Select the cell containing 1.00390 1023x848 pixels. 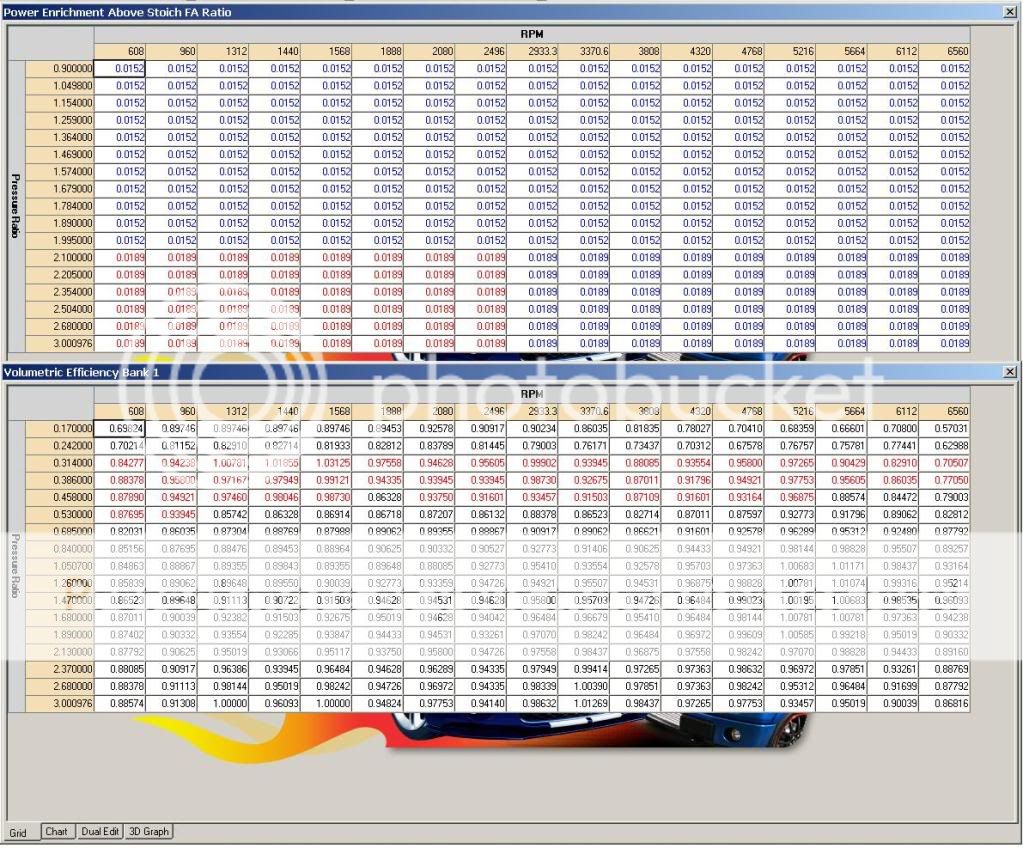584,686
